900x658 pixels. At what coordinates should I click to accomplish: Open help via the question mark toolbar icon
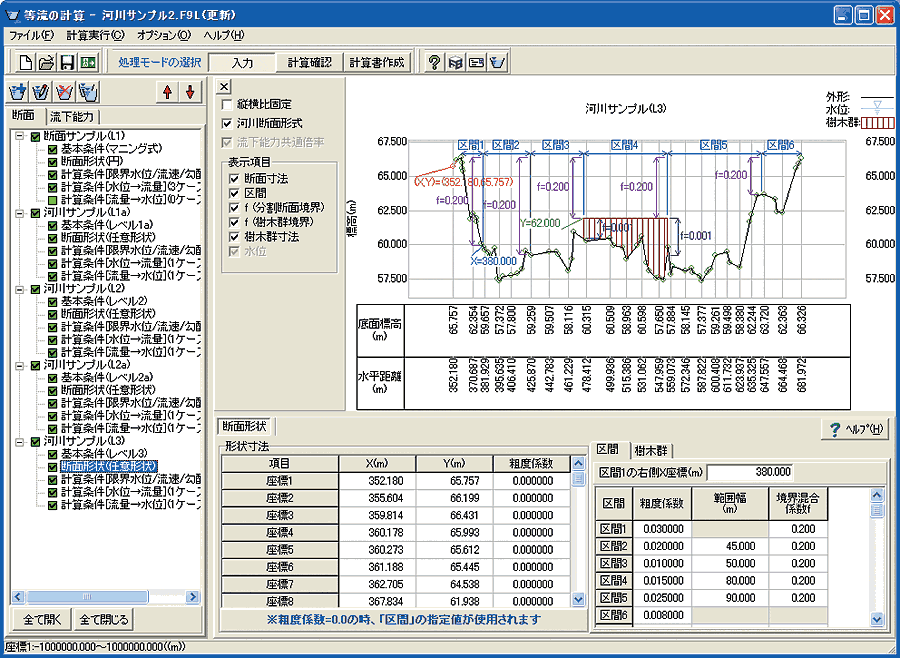435,62
